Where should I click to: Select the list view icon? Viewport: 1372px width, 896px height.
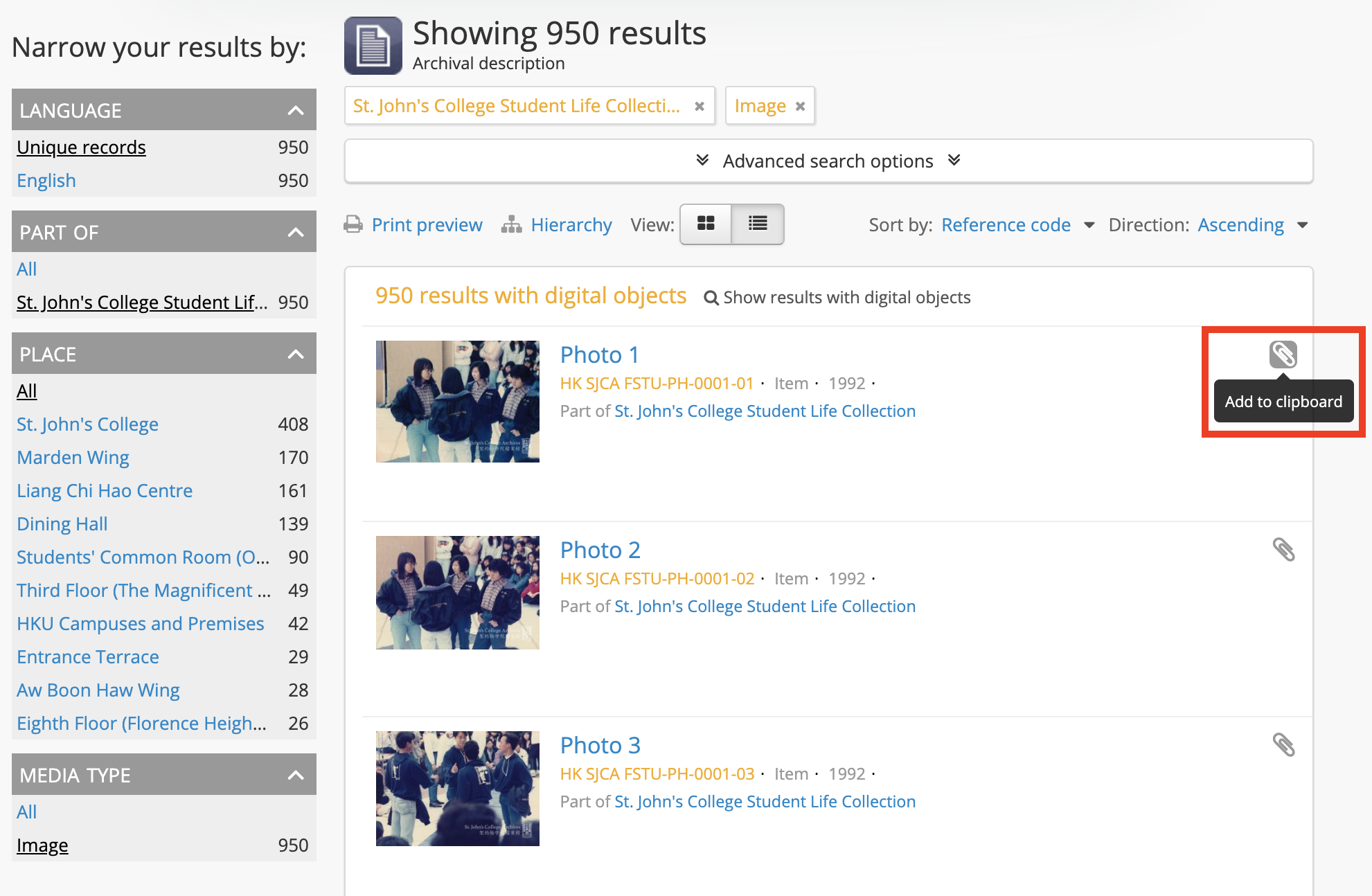[757, 224]
